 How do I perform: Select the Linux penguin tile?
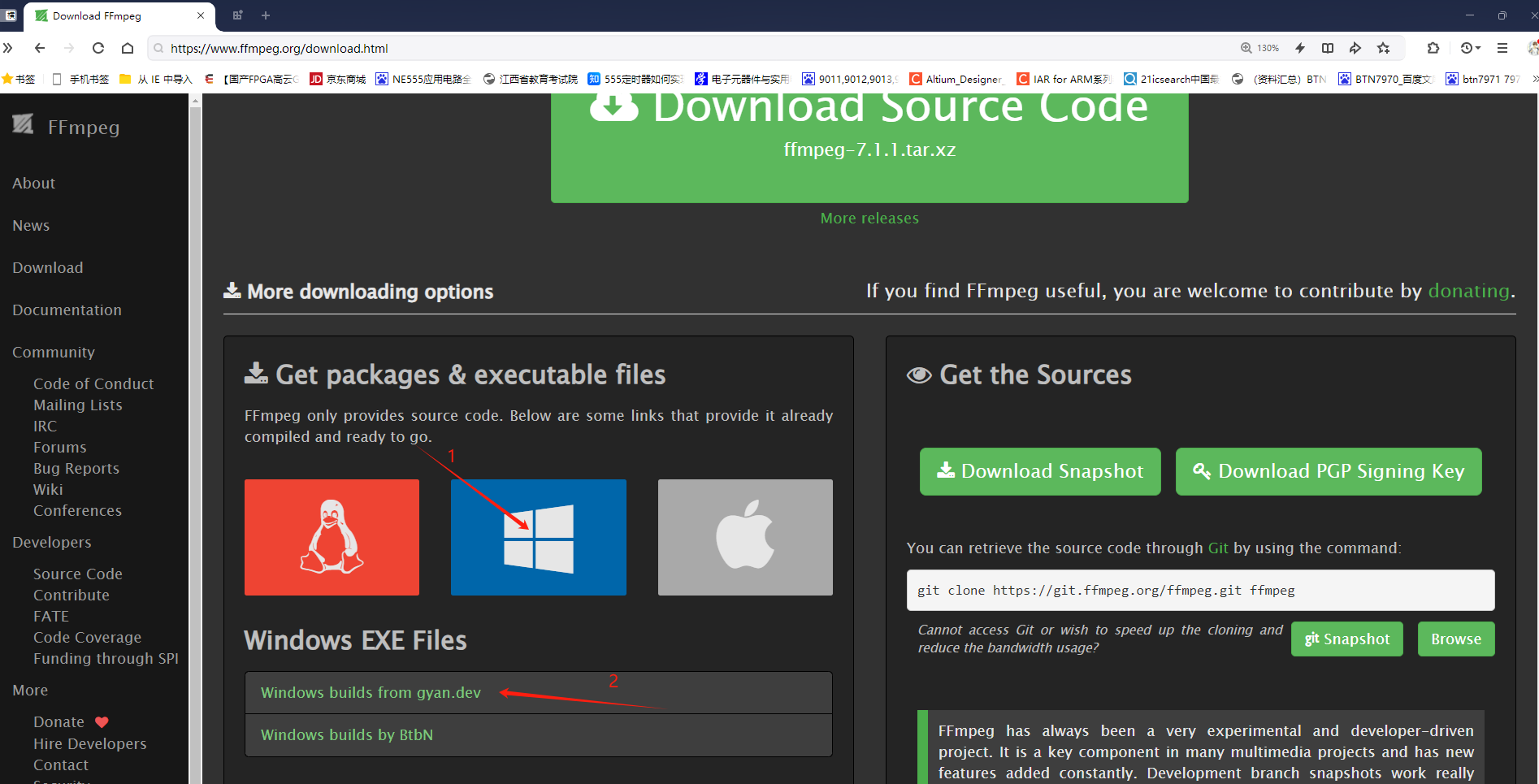[x=332, y=537]
